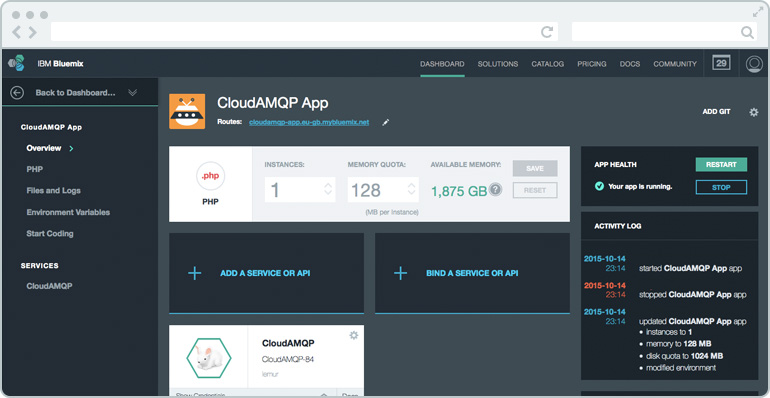The image size is (770, 398).
Task: Expand the double chevron next to Back to Dashboard
Action: click(132, 92)
